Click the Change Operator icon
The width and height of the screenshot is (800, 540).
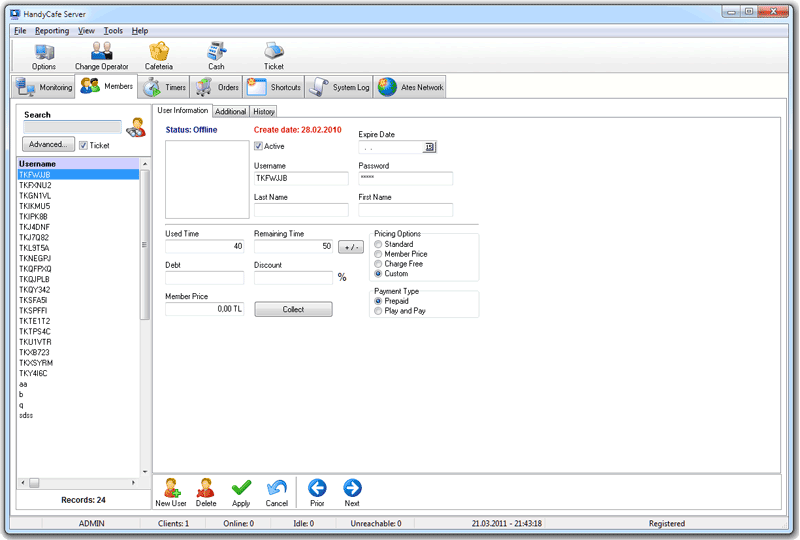101,52
